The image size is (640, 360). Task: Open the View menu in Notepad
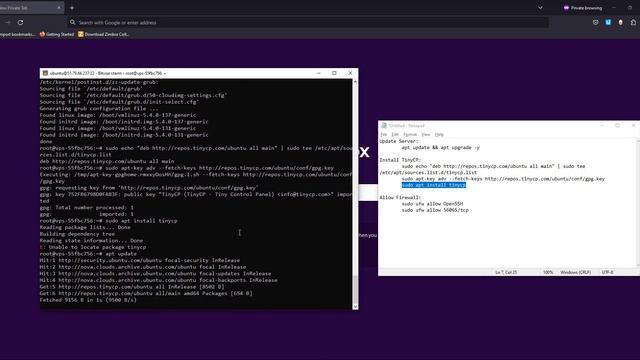pyautogui.click(x=426, y=134)
